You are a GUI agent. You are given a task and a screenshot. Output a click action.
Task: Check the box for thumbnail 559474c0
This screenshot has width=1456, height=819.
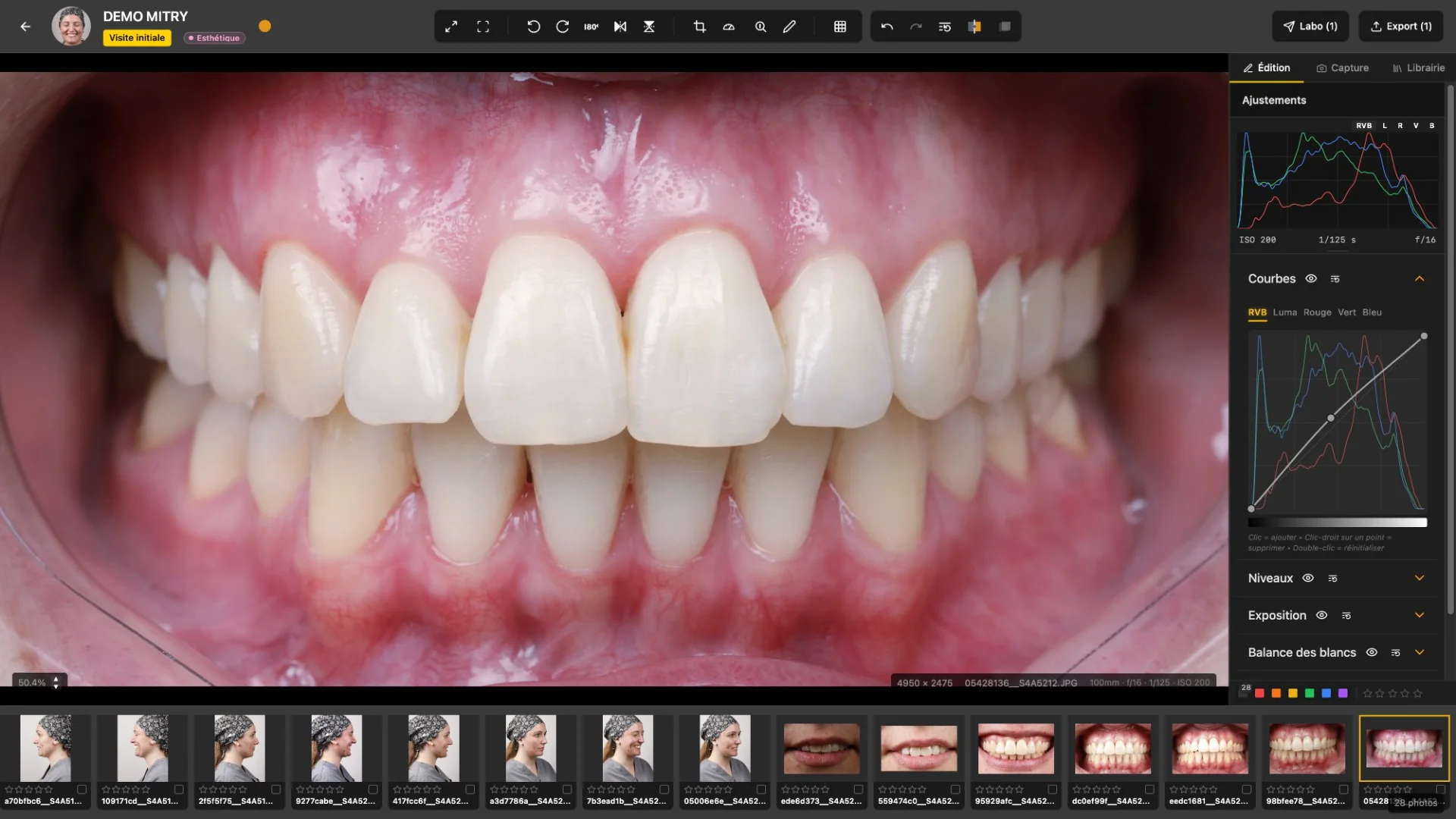tap(955, 789)
